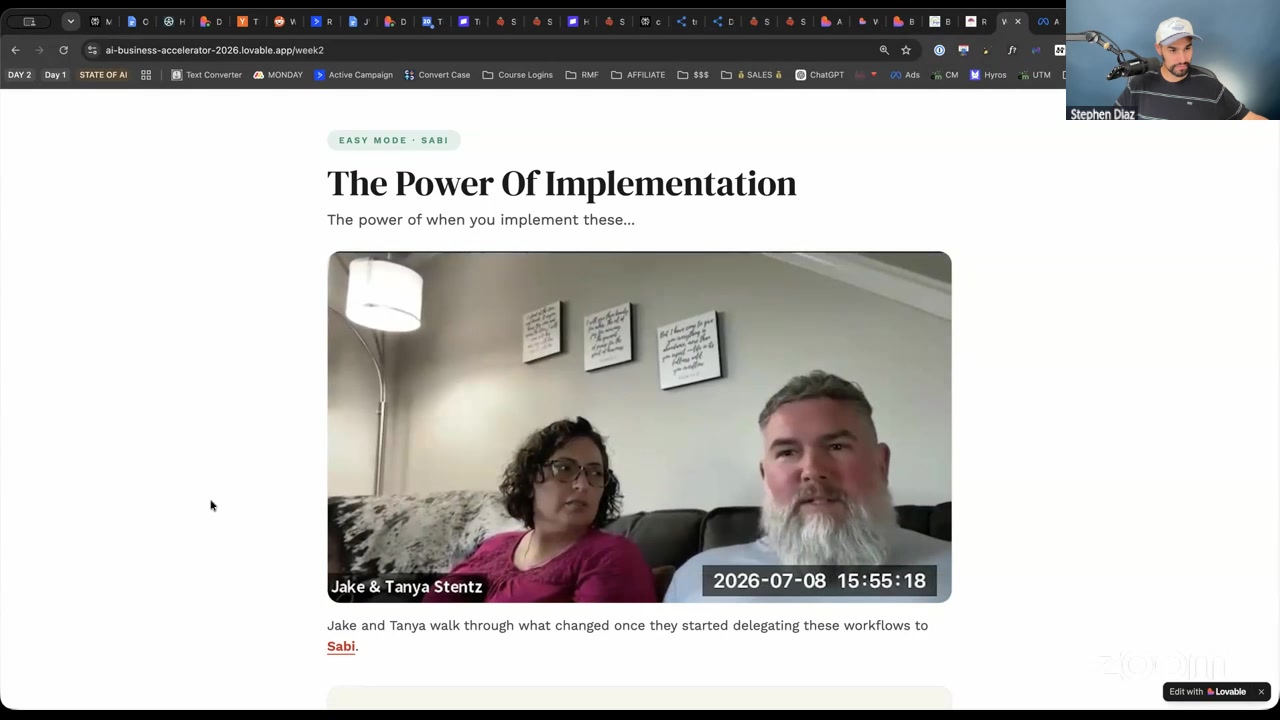Open the zoom magnifier icon in address bar

pyautogui.click(x=884, y=50)
